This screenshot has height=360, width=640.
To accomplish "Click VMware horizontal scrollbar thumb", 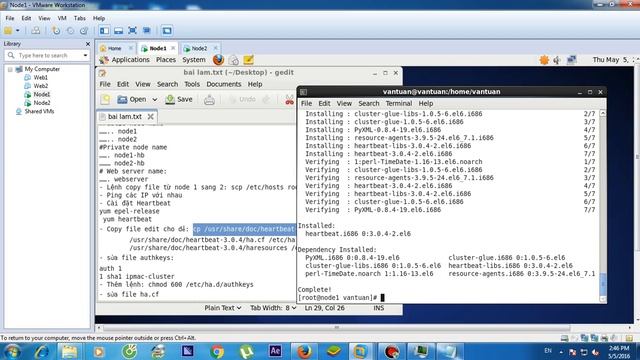I will pos(337,327).
